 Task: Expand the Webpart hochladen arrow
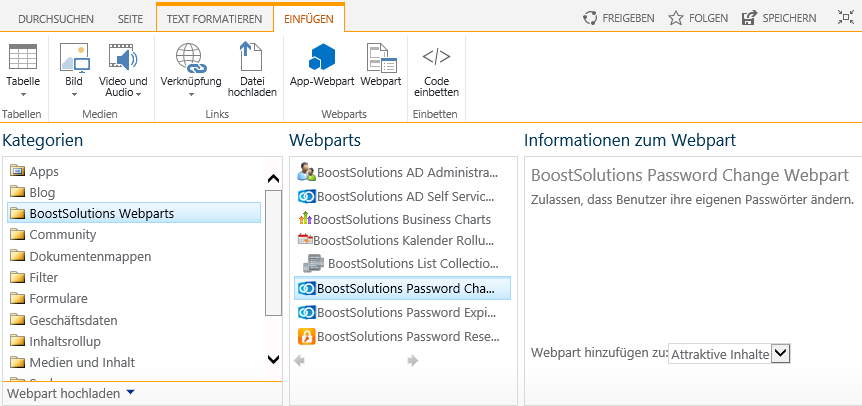pyautogui.click(x=130, y=392)
